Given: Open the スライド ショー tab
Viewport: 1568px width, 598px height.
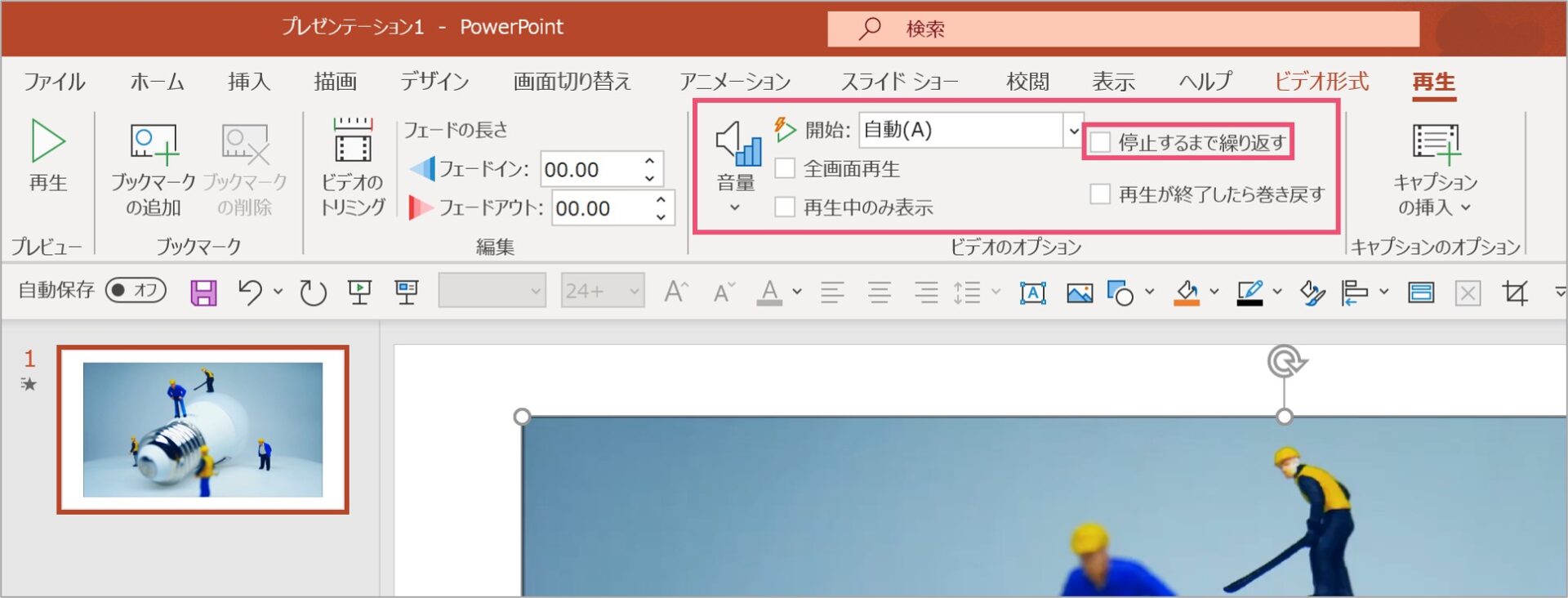Looking at the screenshot, I should click(900, 82).
